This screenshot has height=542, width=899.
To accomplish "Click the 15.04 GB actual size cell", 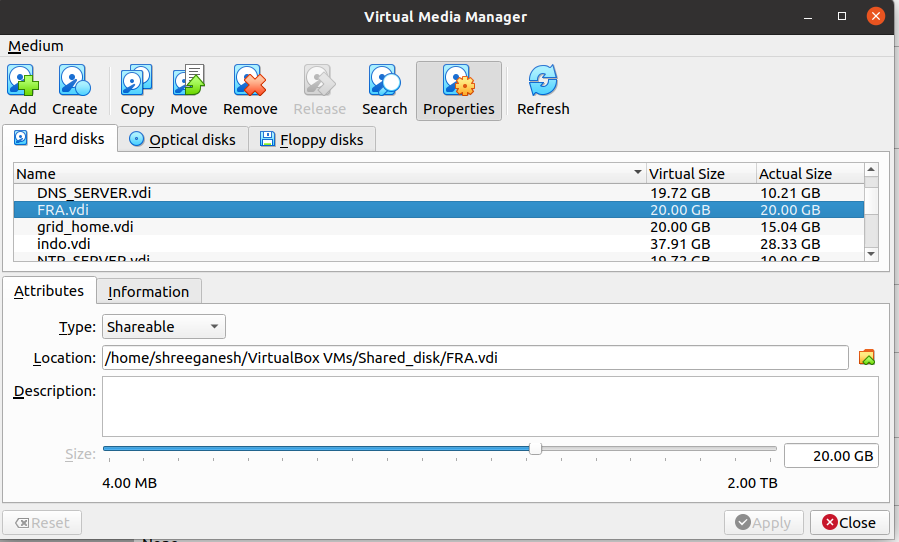I will 790,227.
